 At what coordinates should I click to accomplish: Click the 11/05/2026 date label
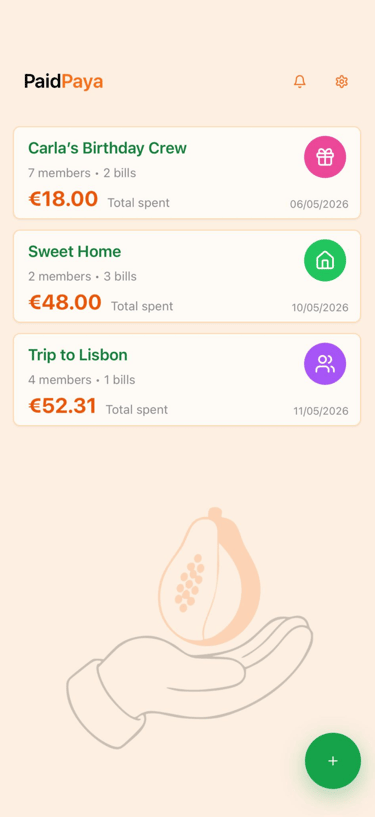click(x=321, y=411)
